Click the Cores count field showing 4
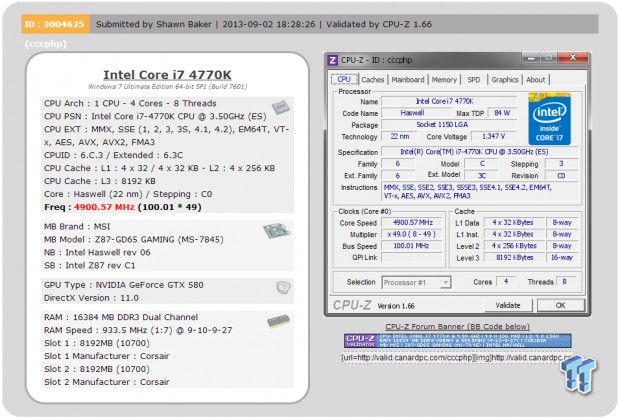620x418 pixels. point(506,282)
